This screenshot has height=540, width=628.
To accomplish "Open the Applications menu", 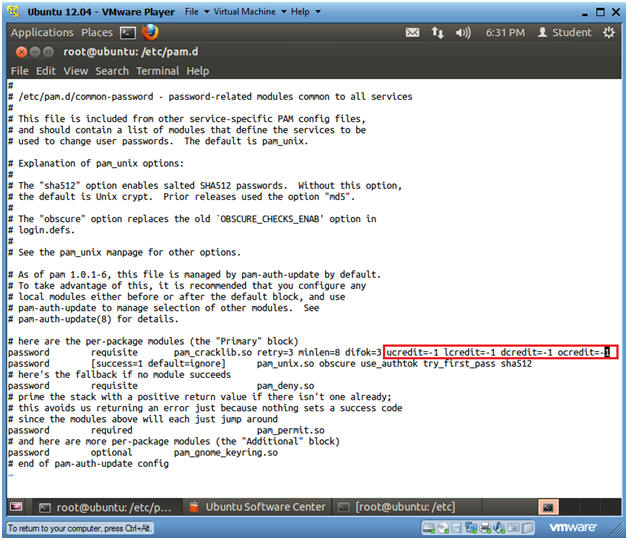I will point(42,32).
